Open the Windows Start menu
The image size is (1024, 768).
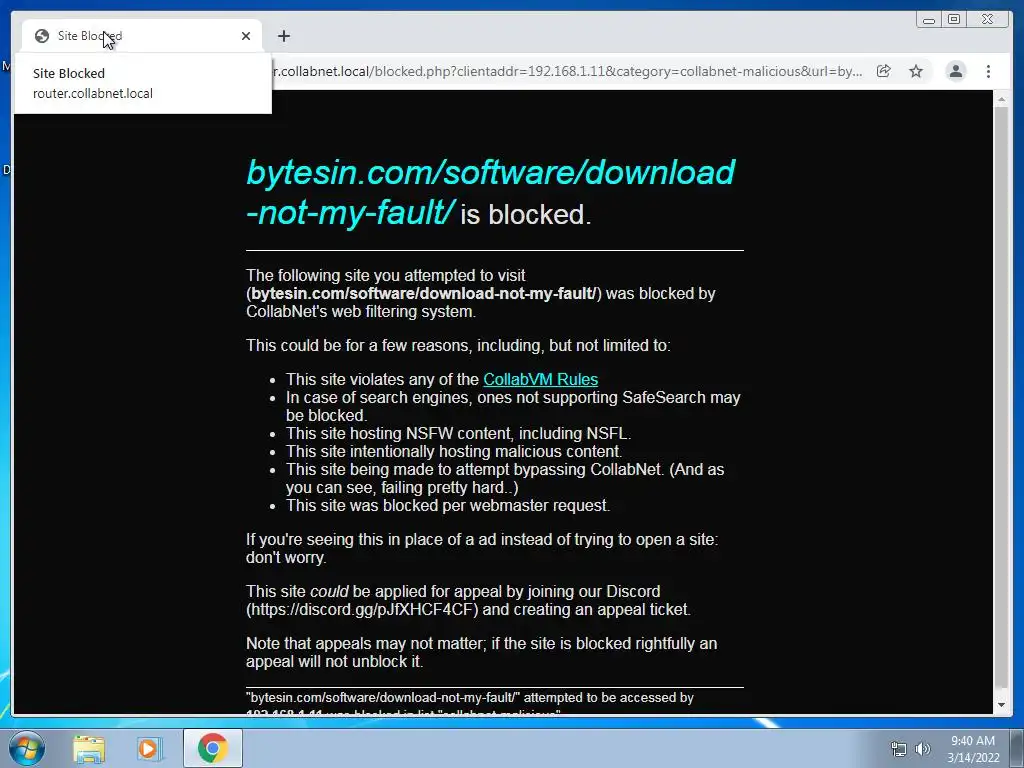click(26, 748)
